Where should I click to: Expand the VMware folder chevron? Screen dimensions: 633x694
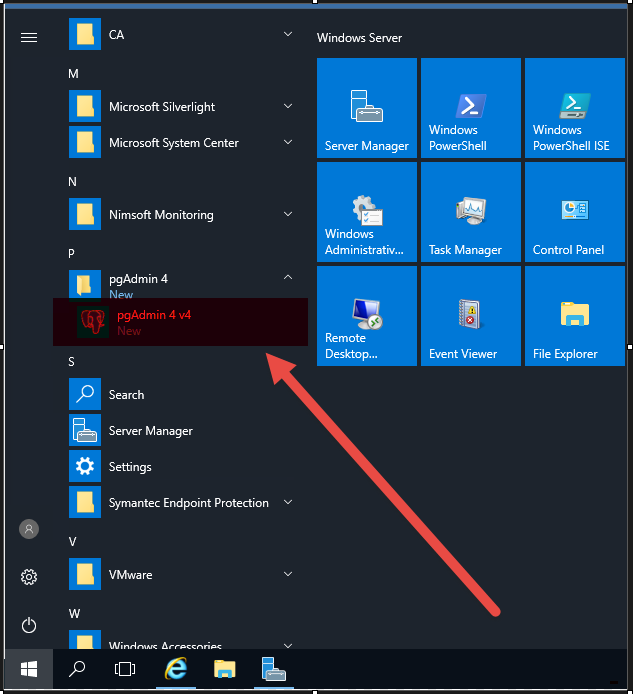pyautogui.click(x=288, y=574)
